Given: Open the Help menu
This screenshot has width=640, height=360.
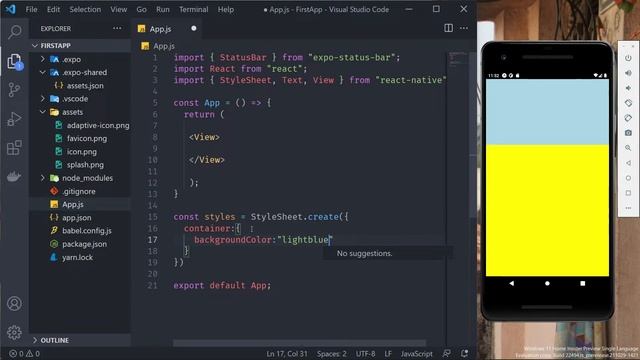Looking at the screenshot, I should pyautogui.click(x=226, y=9).
